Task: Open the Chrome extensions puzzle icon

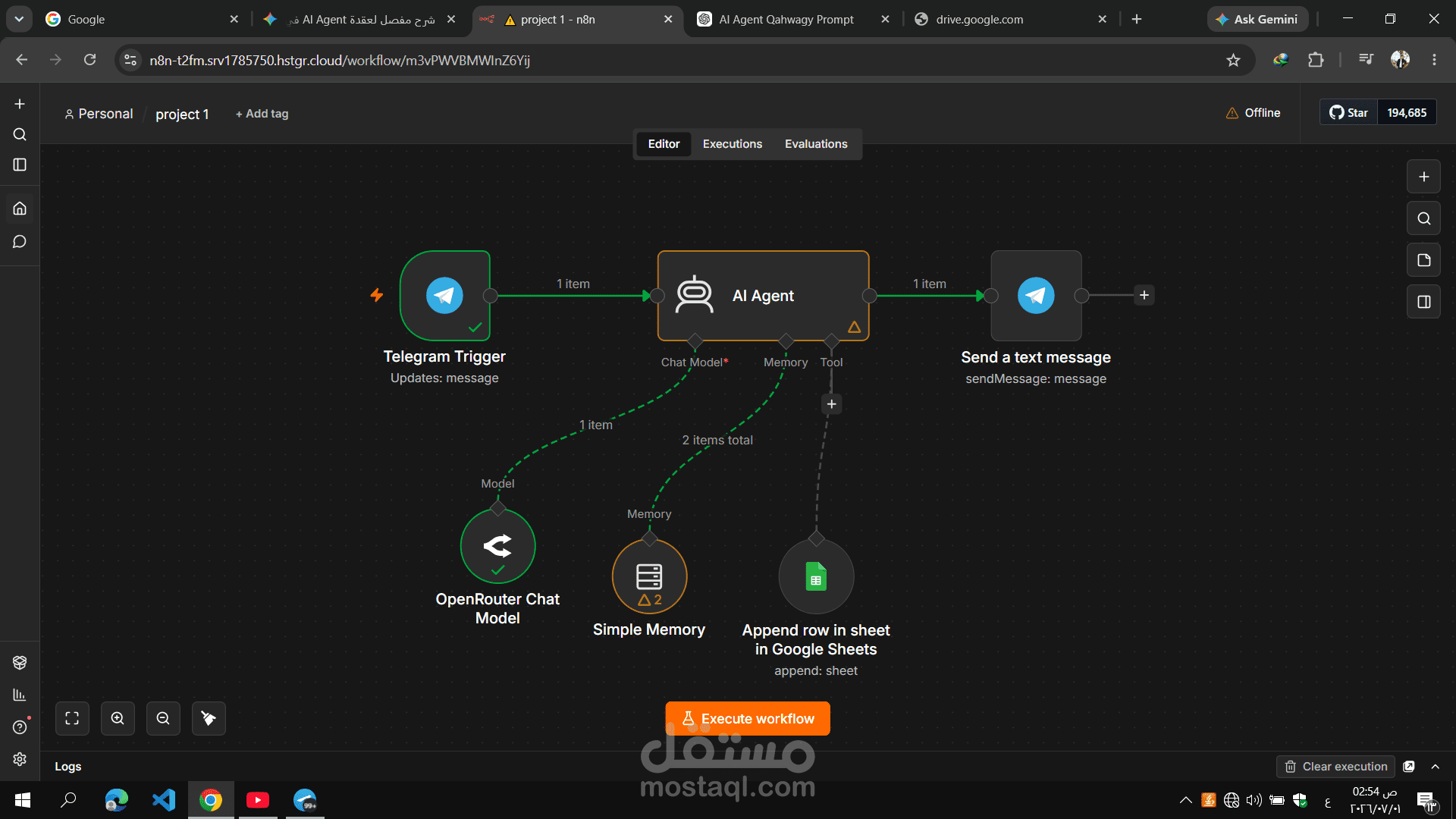Action: [x=1316, y=60]
